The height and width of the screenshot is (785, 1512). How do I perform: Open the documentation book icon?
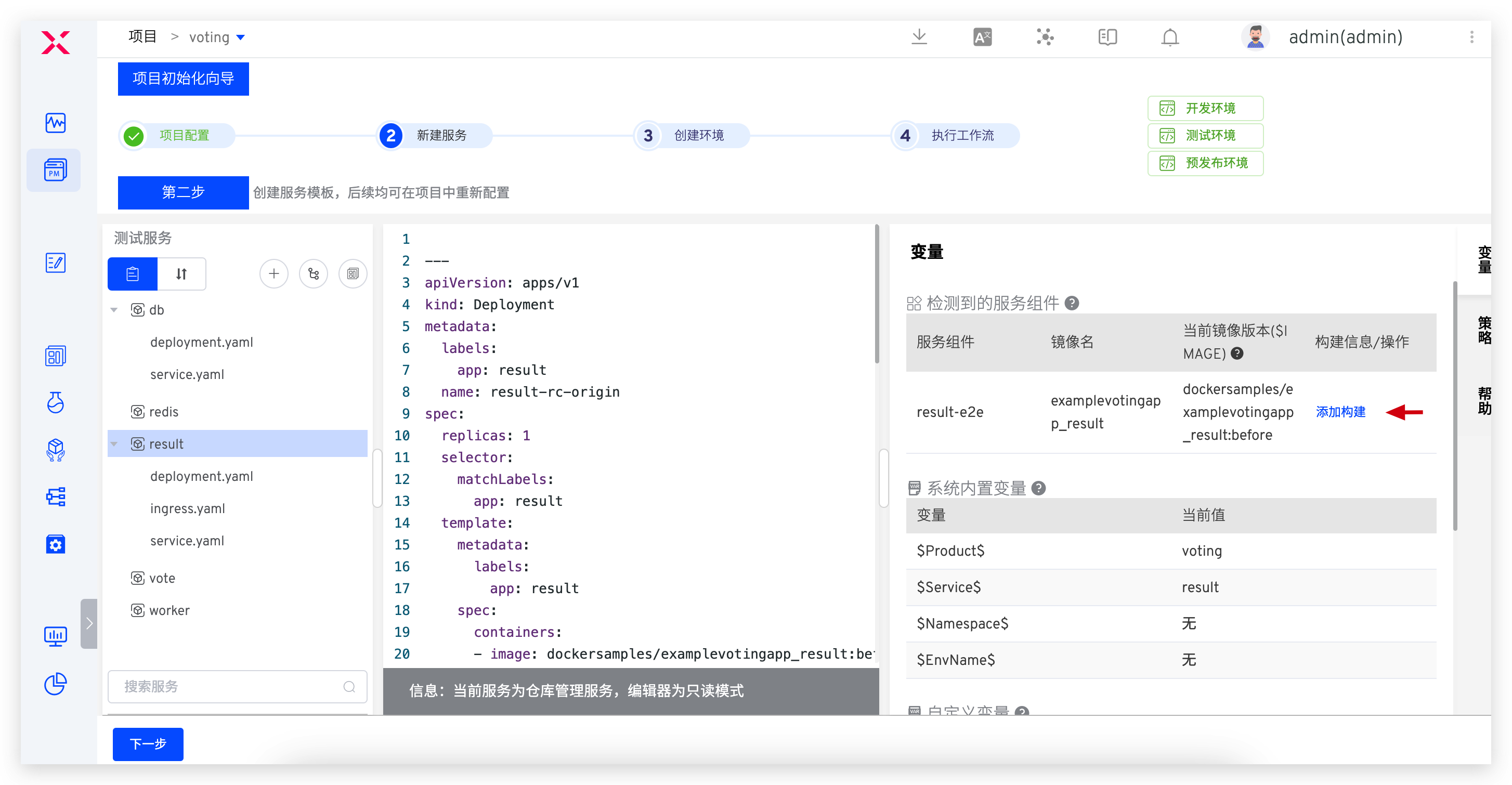pos(1107,37)
